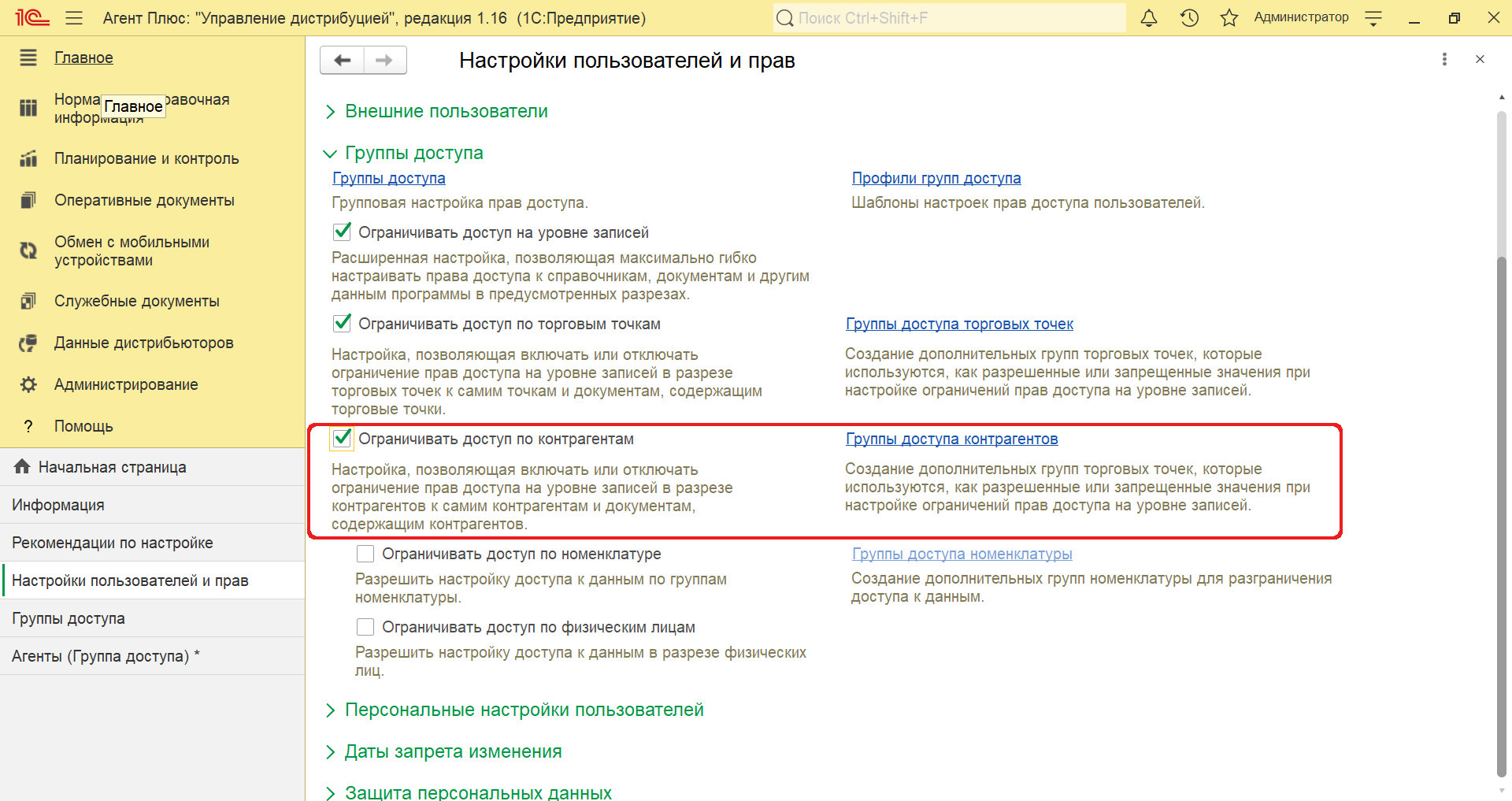This screenshot has width=1512, height=801.
Task: Click Данные дистрибьюторов icon
Action: tap(28, 343)
